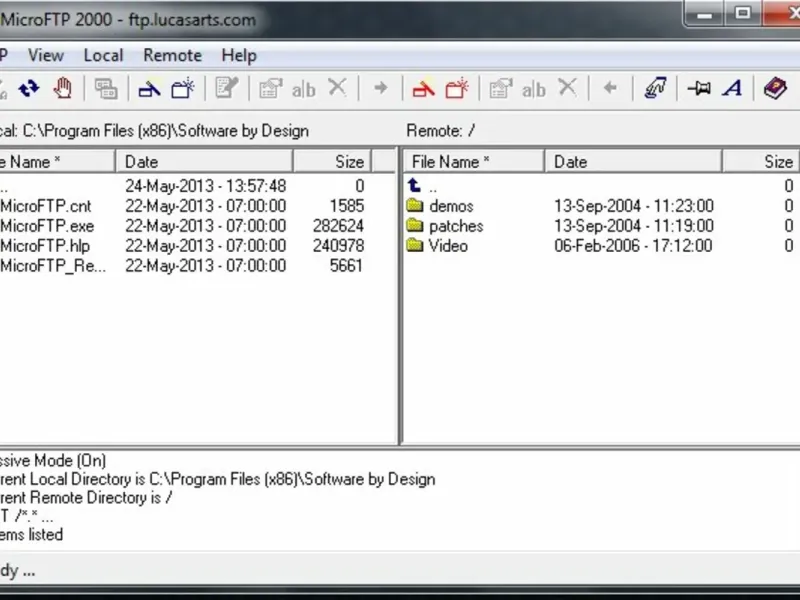Click the folder icon beside patches
800x600 pixels.
pyautogui.click(x=415, y=226)
